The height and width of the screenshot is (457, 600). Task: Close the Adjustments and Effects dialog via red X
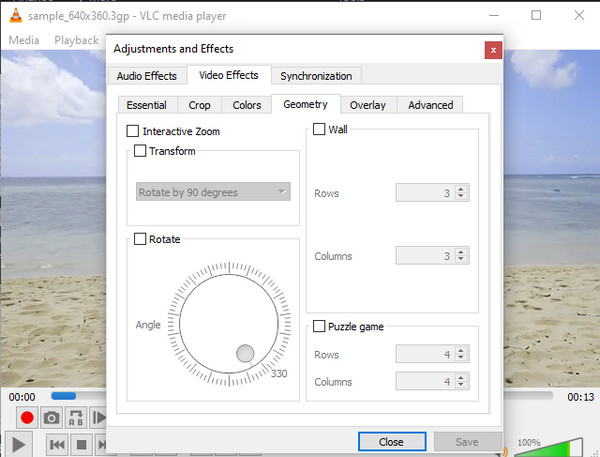tap(493, 50)
